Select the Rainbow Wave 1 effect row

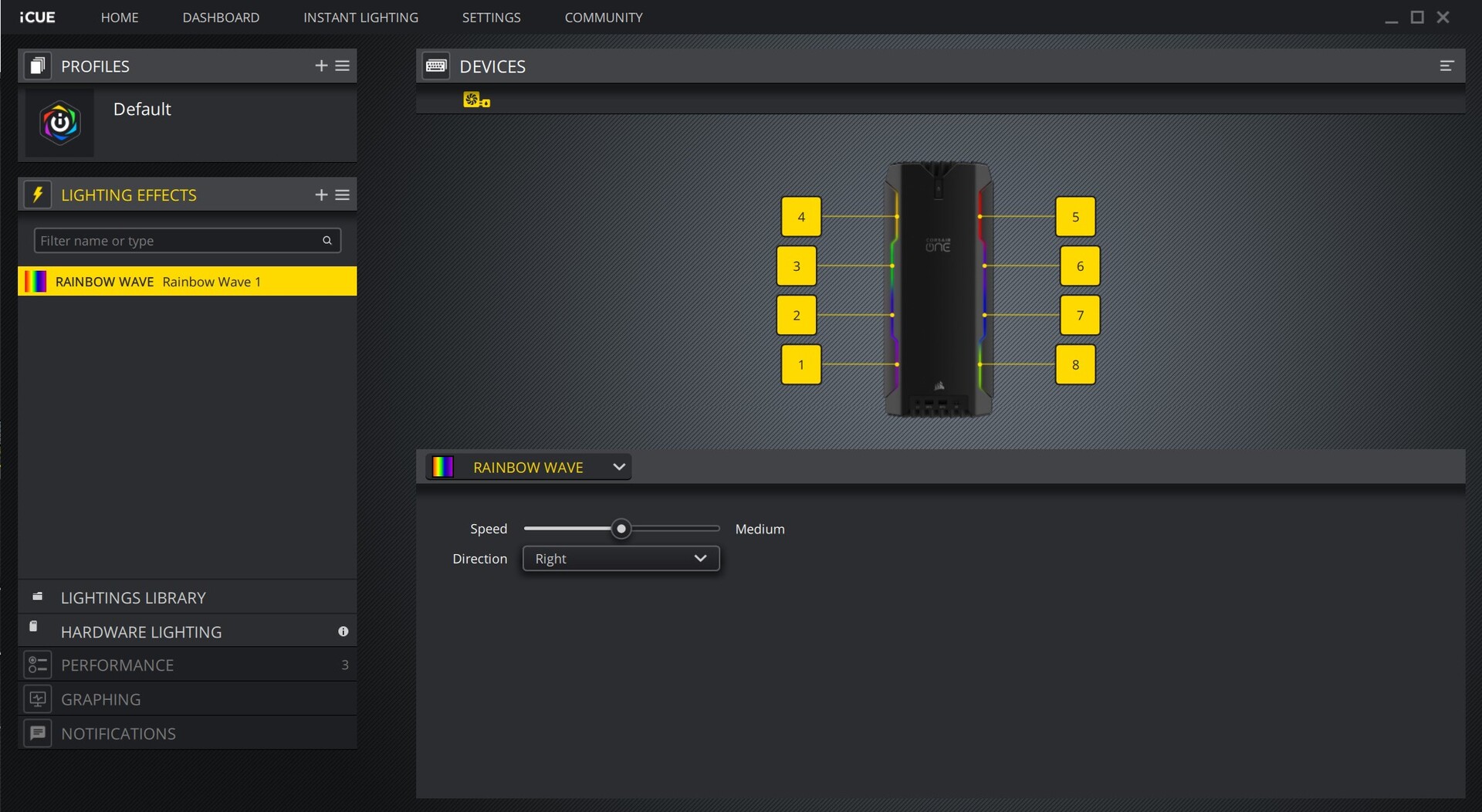[188, 282]
